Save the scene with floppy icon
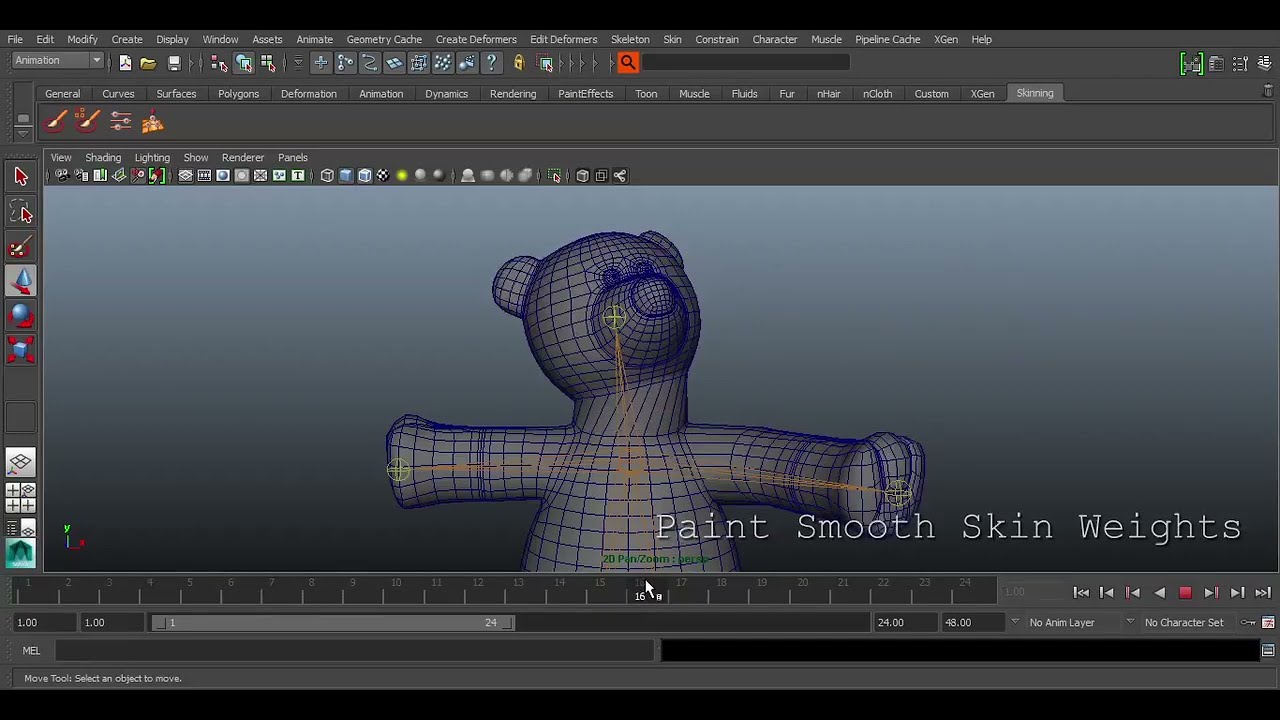This screenshot has width=1280, height=720. [x=174, y=63]
